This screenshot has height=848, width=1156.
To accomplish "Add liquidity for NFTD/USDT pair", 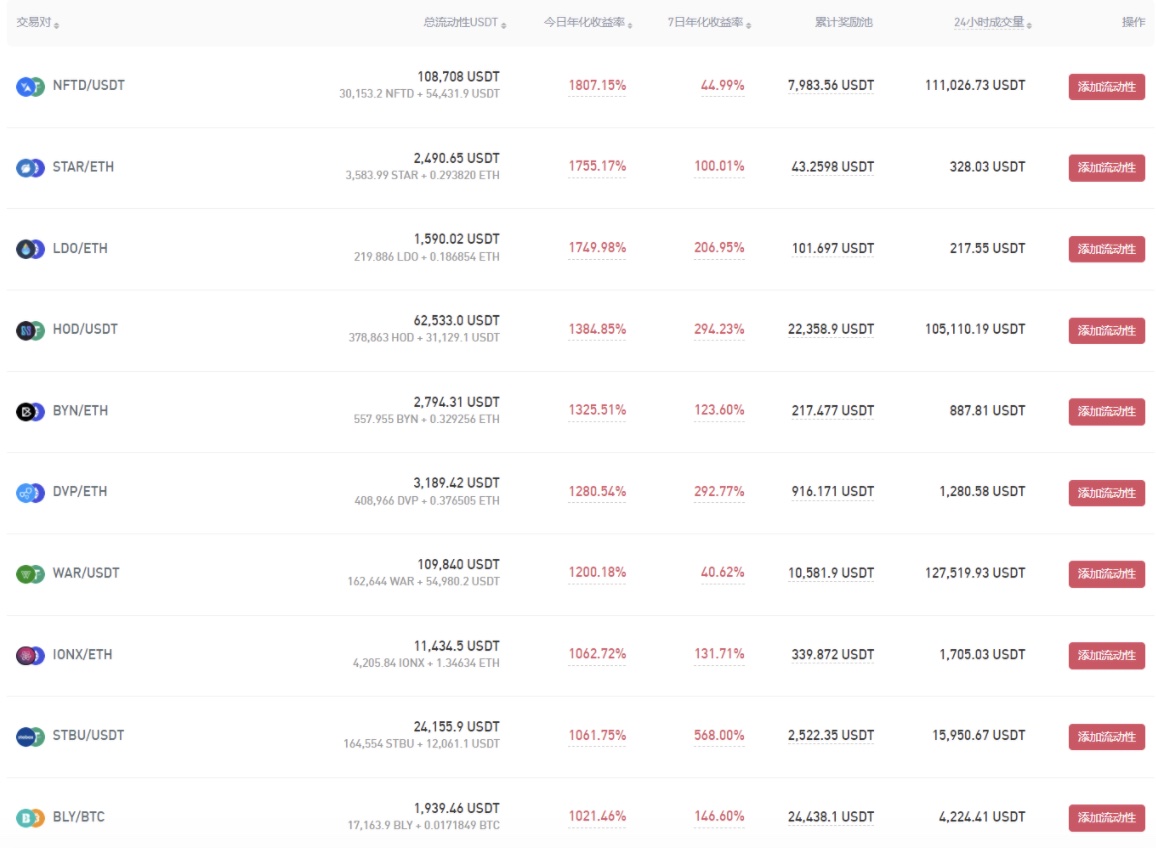I will tap(1106, 87).
